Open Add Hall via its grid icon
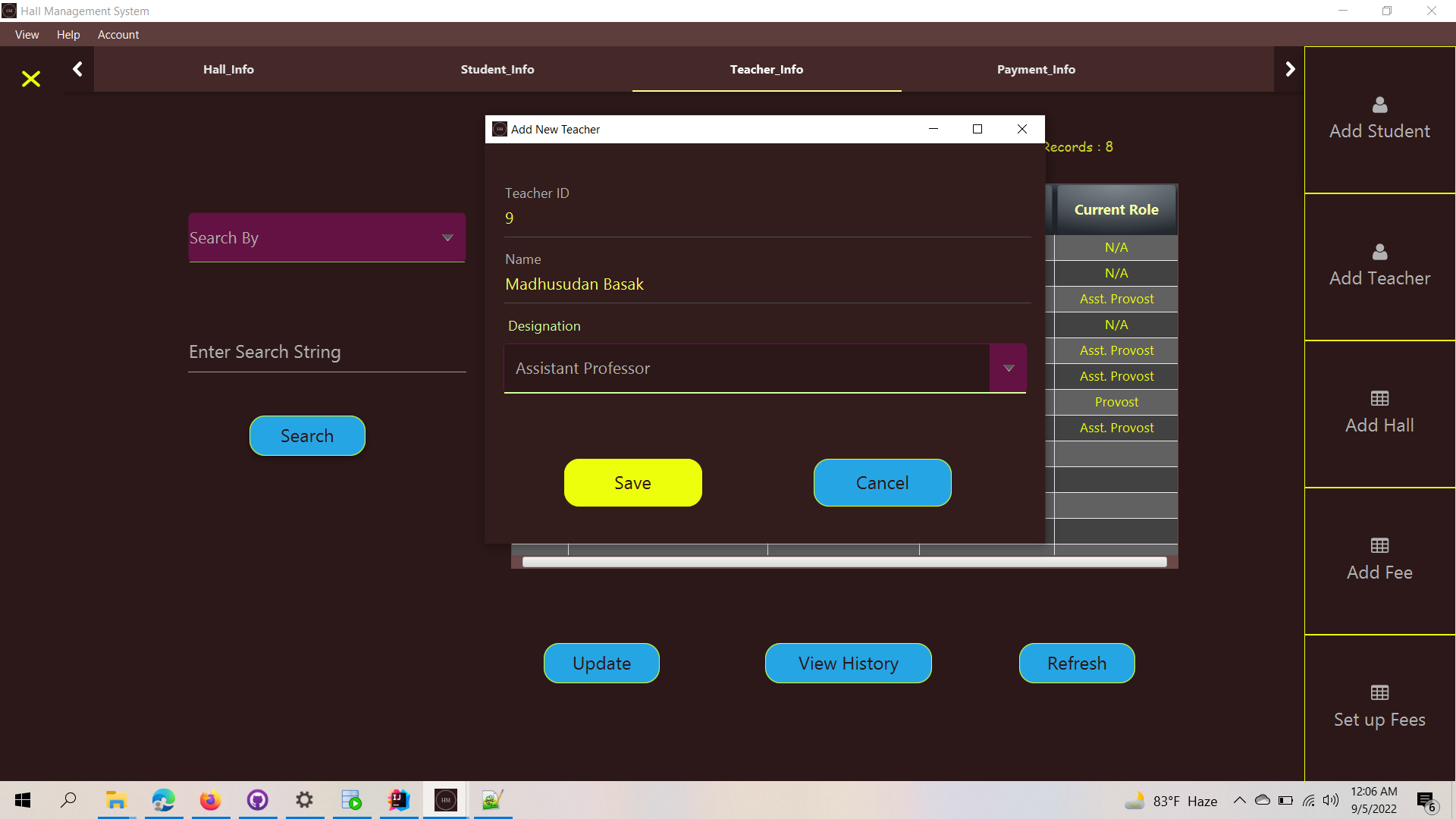1456x819 pixels. (x=1379, y=399)
